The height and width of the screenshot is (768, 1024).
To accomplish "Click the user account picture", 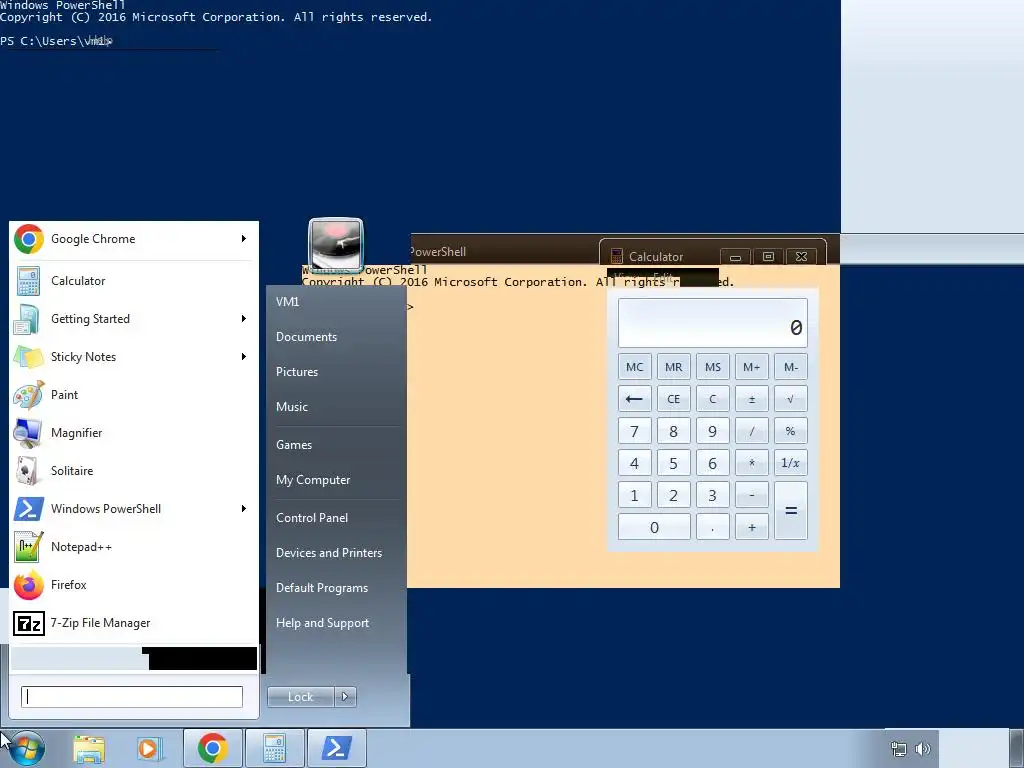I will (336, 245).
